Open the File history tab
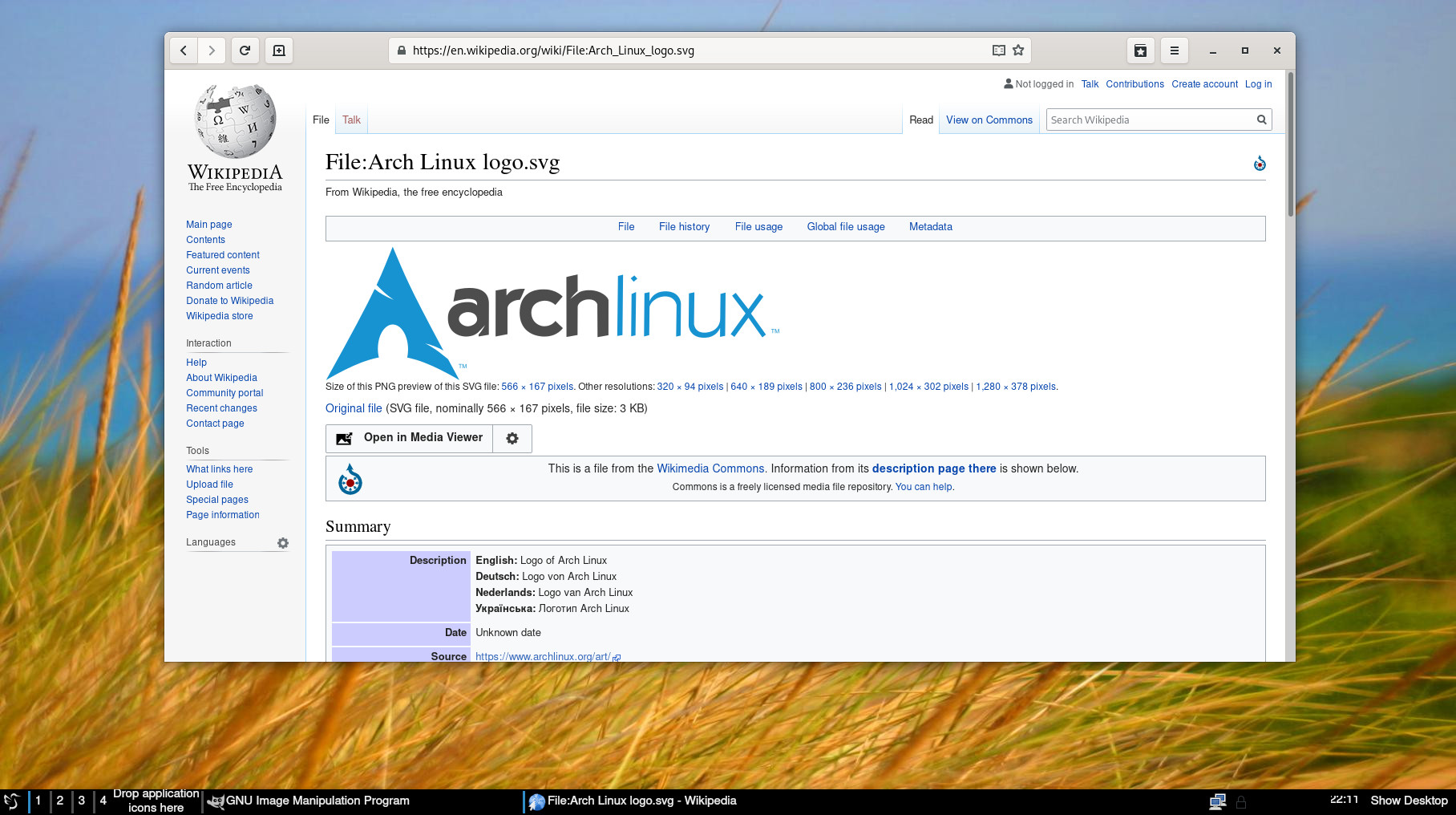This screenshot has height=815, width=1456. click(x=684, y=227)
